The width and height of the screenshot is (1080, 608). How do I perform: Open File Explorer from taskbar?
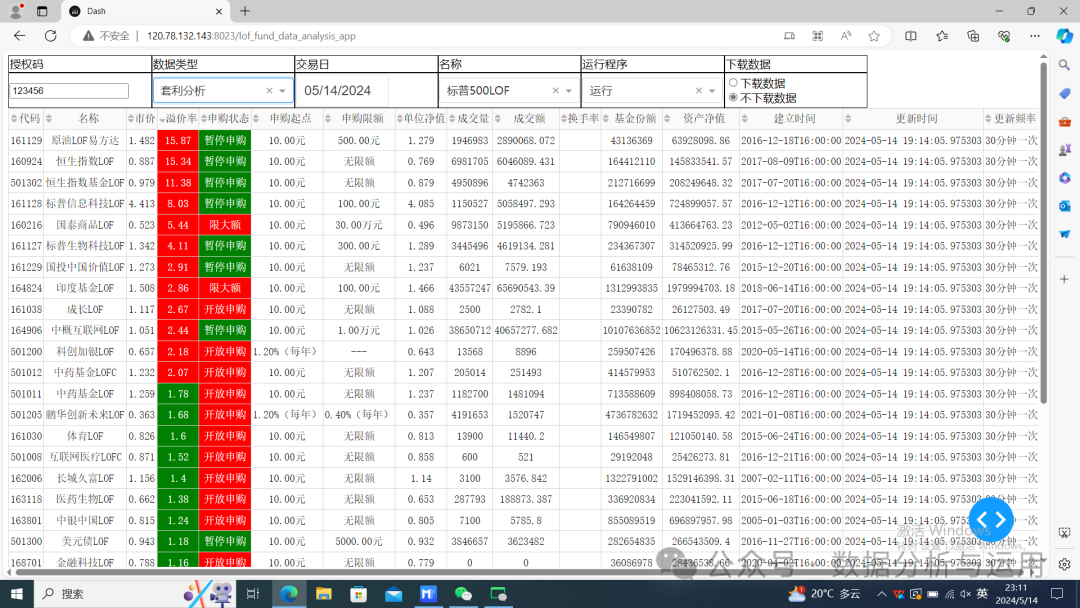[324, 594]
